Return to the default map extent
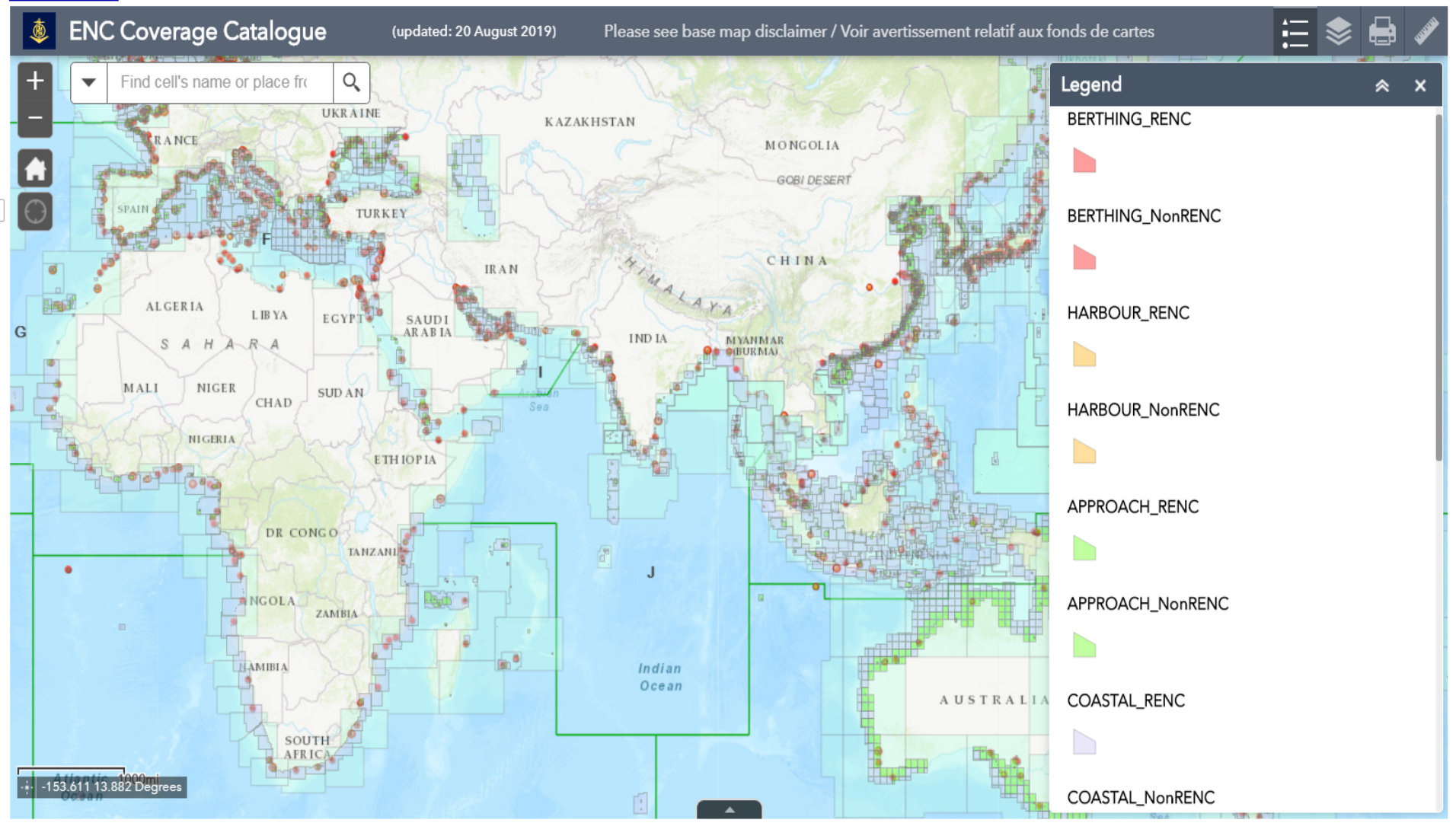The width and height of the screenshot is (1456, 823). [35, 168]
